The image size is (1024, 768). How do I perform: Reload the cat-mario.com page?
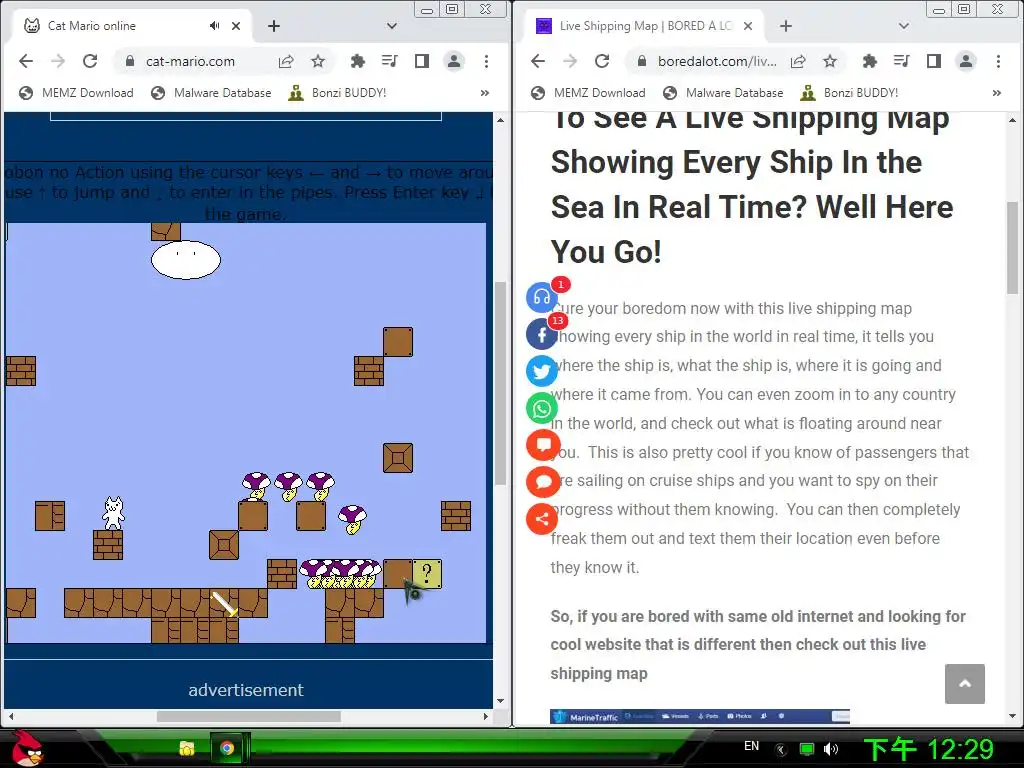[90, 61]
